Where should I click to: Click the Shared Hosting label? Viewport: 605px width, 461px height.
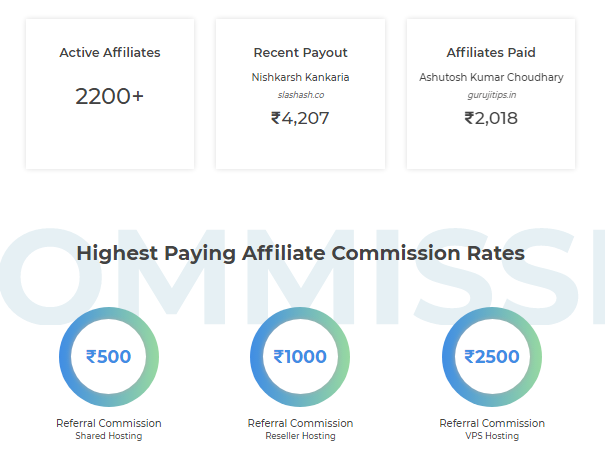click(x=109, y=436)
